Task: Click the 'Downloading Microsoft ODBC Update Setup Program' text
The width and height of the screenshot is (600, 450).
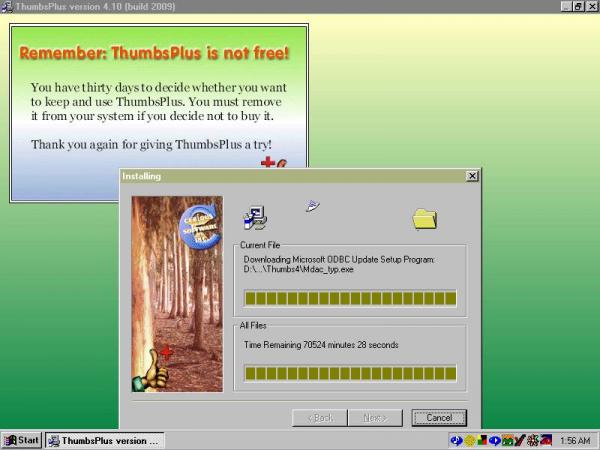Action: click(339, 259)
